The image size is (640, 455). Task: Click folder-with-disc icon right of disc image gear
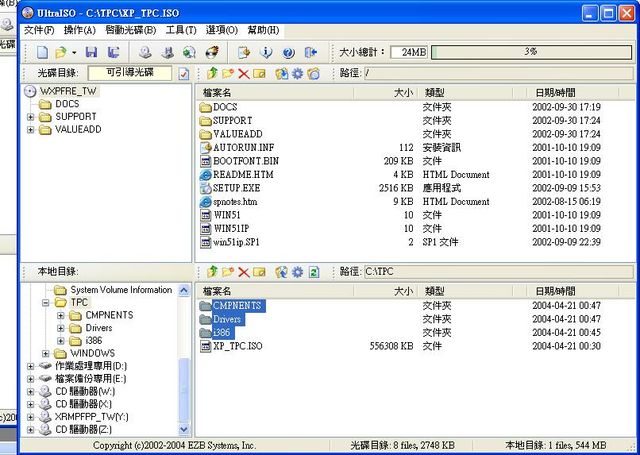coord(313,74)
